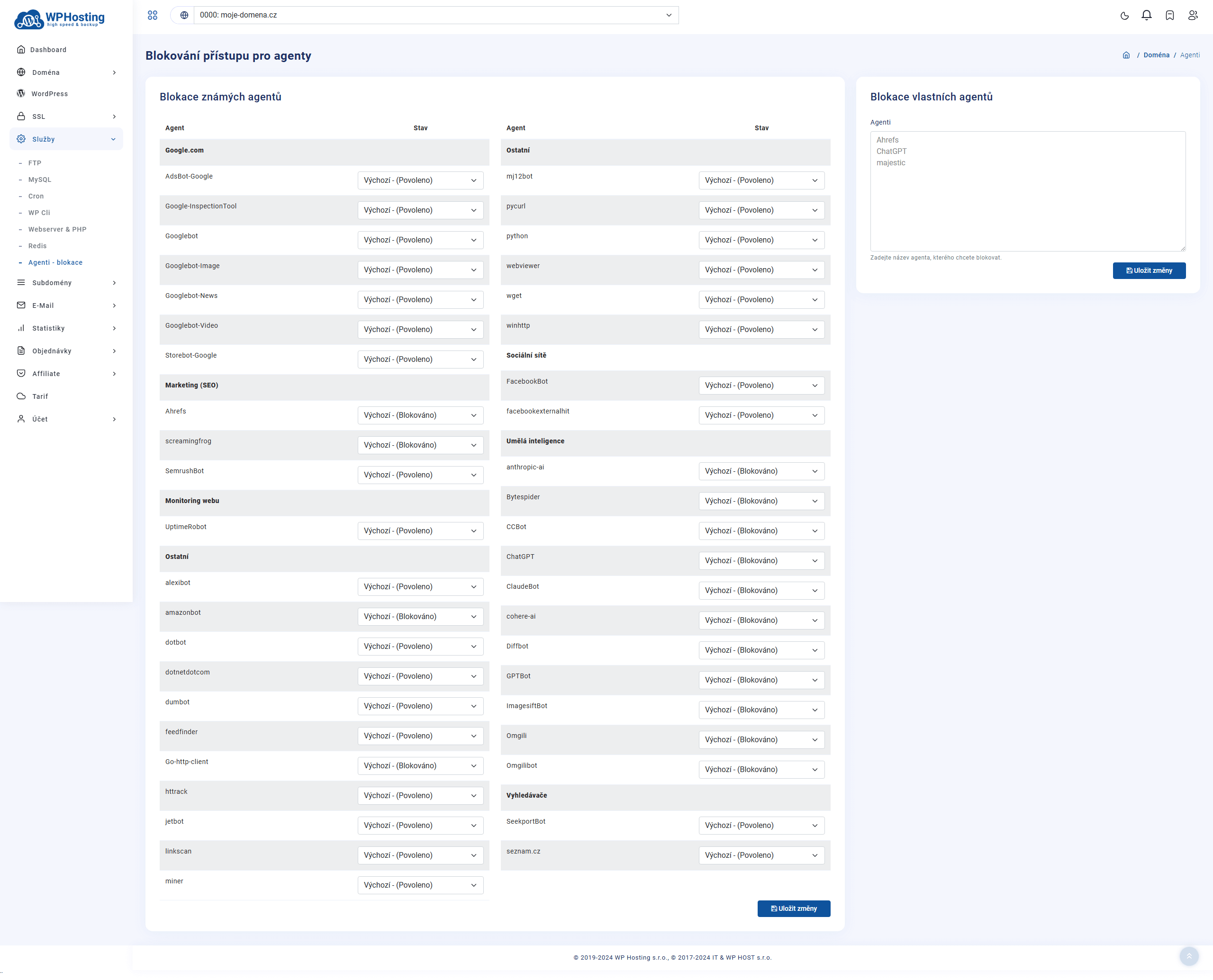Open the domain selector 0000: moje-domena.cz
Viewport: 1213px width, 980px height.
click(436, 15)
